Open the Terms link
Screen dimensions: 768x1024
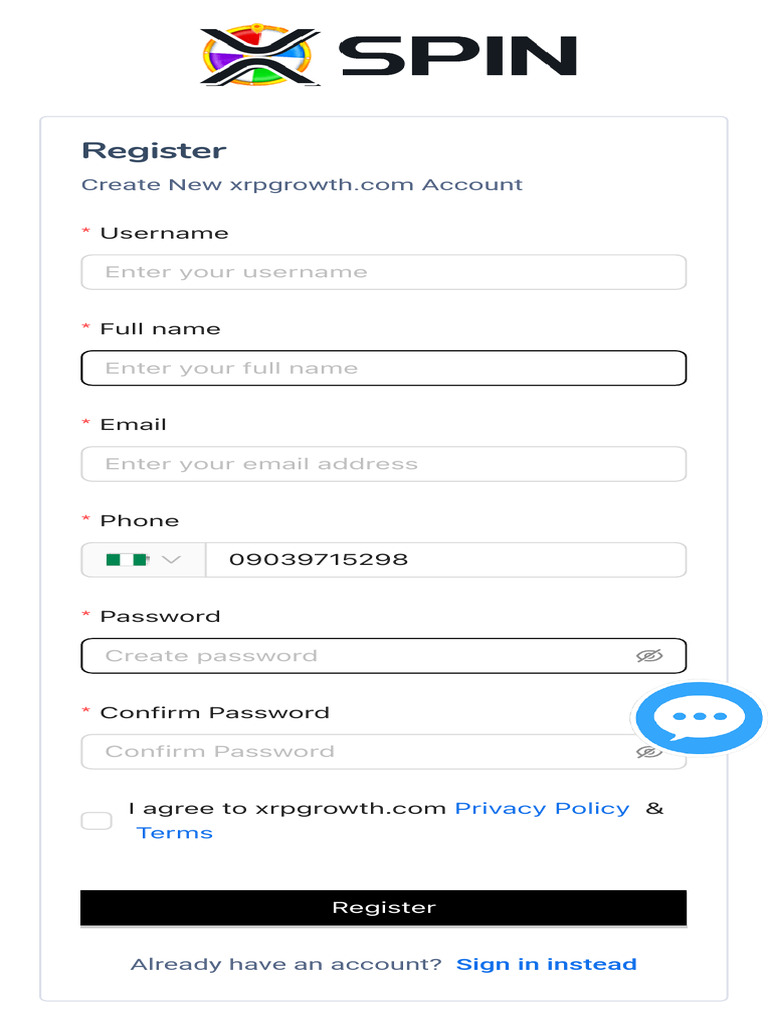click(x=175, y=833)
